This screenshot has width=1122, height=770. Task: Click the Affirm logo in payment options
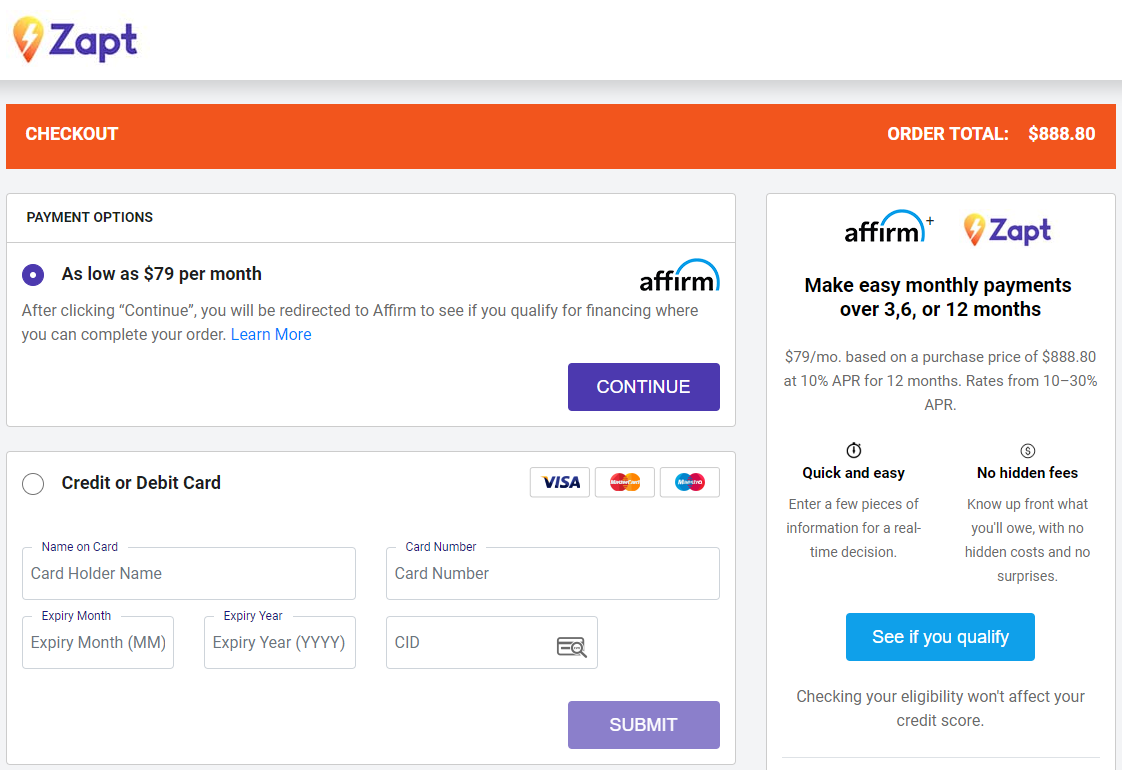click(679, 276)
